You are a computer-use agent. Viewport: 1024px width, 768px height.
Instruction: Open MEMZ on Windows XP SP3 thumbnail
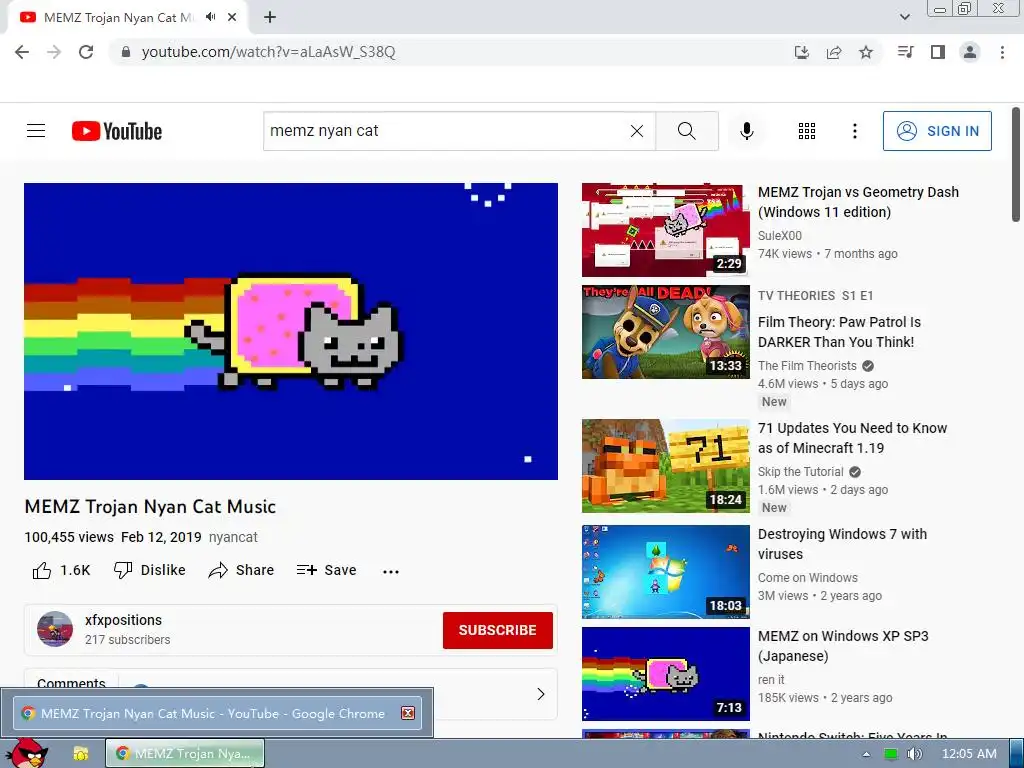pos(665,673)
